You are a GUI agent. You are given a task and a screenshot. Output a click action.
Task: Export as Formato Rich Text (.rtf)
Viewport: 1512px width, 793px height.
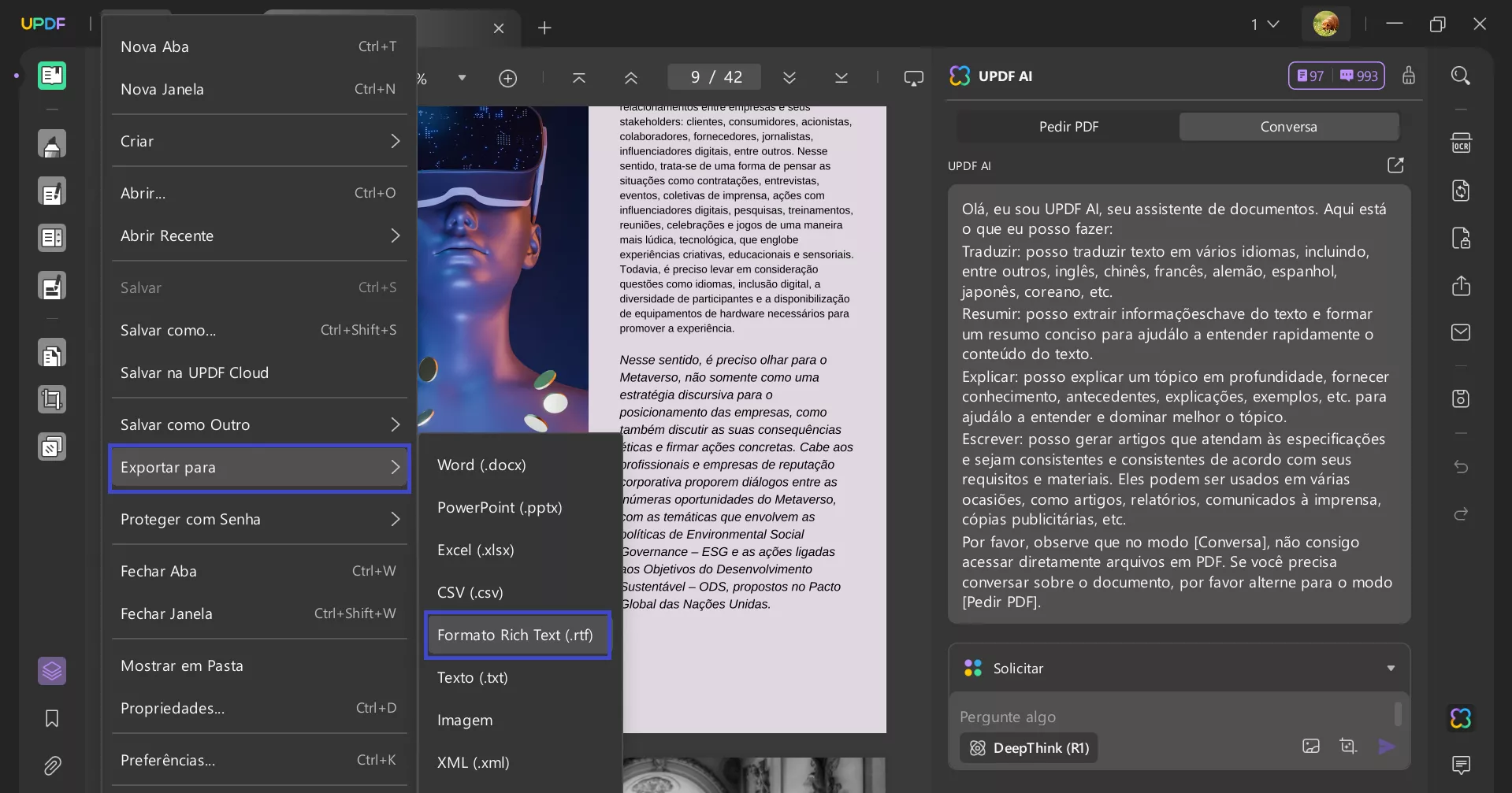516,635
